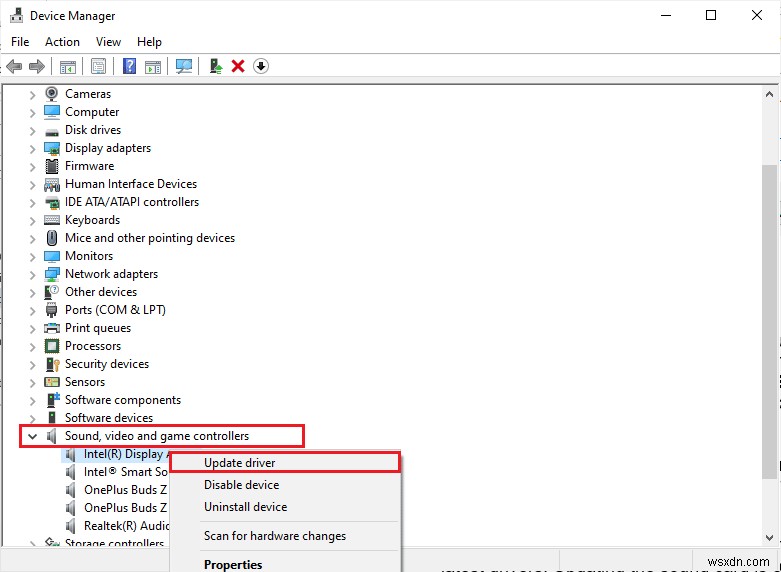Select Scan for hardware changes entry
Screen dimensions: 781x572
(285, 536)
